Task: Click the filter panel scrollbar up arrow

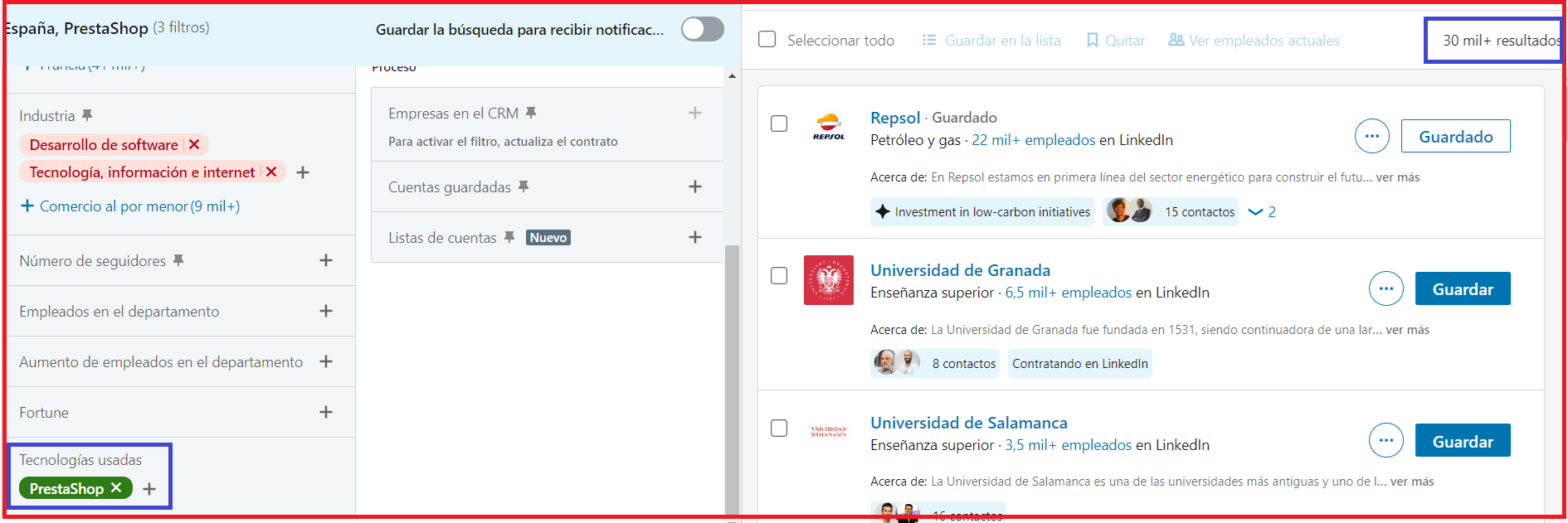Action: coord(732,76)
